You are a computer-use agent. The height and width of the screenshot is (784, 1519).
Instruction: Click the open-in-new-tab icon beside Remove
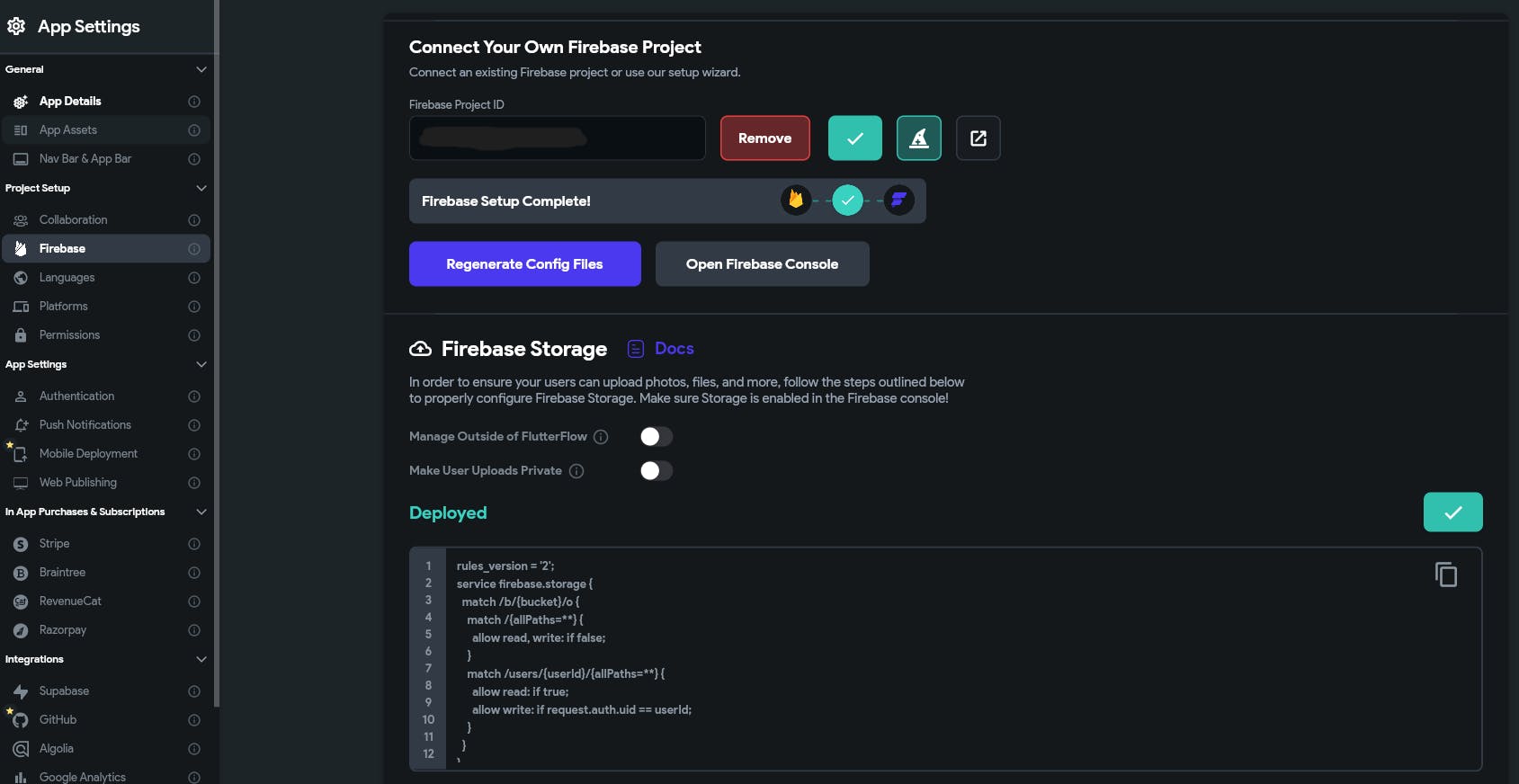coord(978,138)
